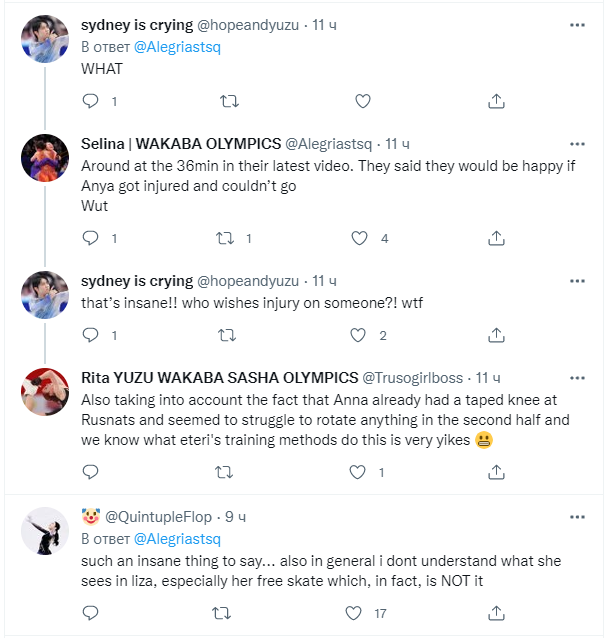Share Selina's tweet about the latest video

[497, 238]
